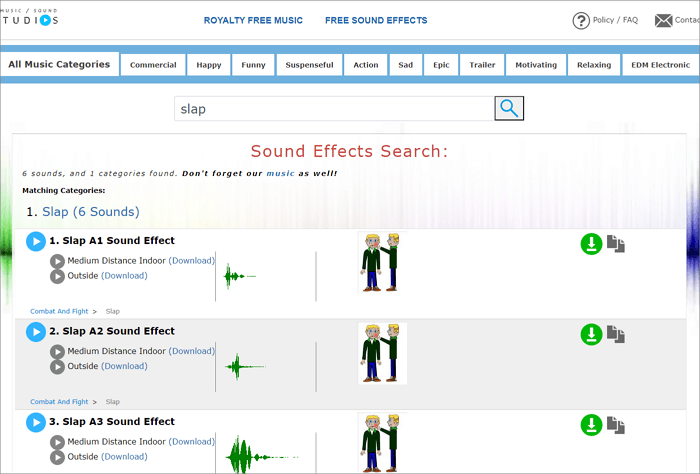Click green download icon for Slap A1

(591, 244)
